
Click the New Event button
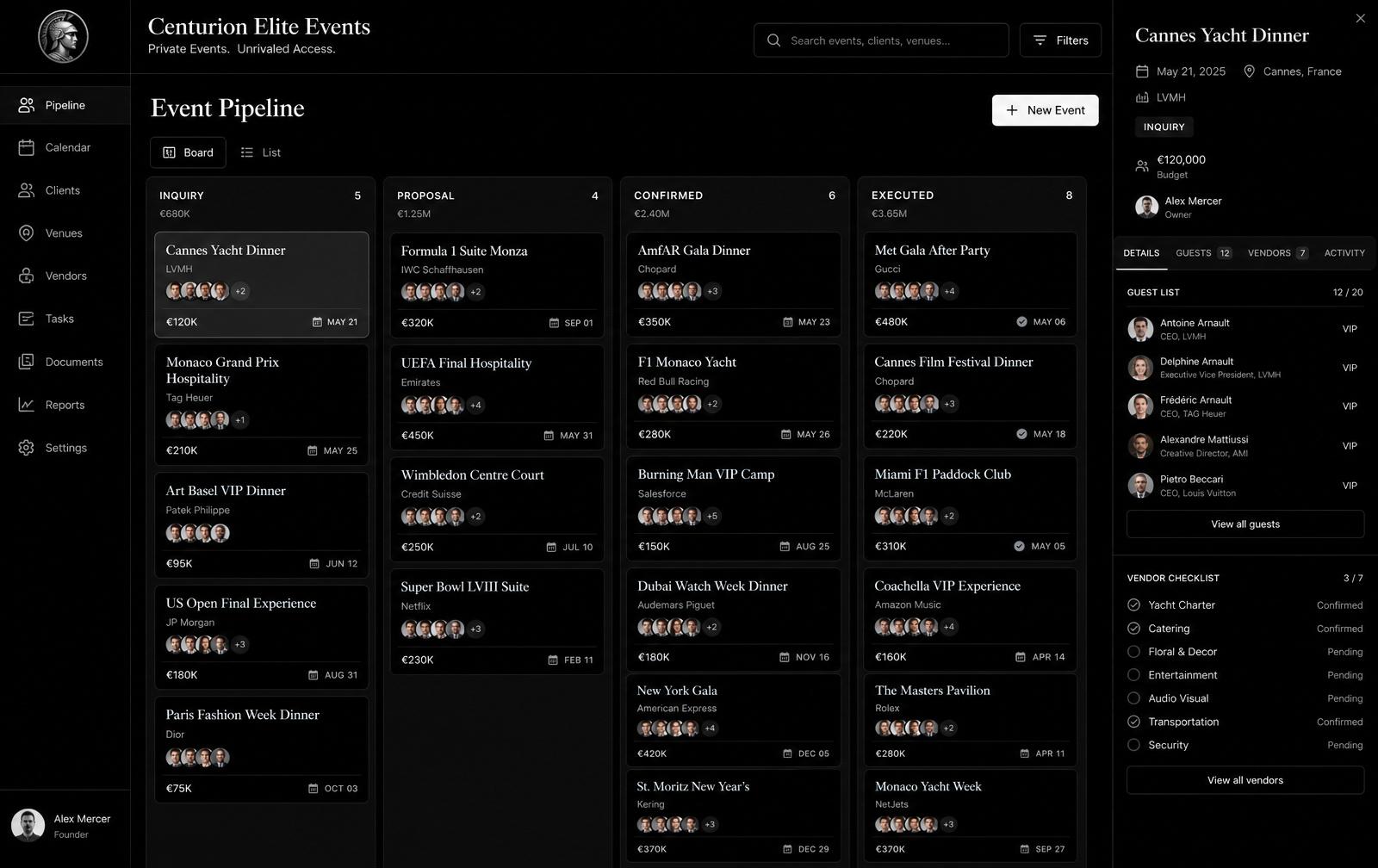coord(1045,110)
